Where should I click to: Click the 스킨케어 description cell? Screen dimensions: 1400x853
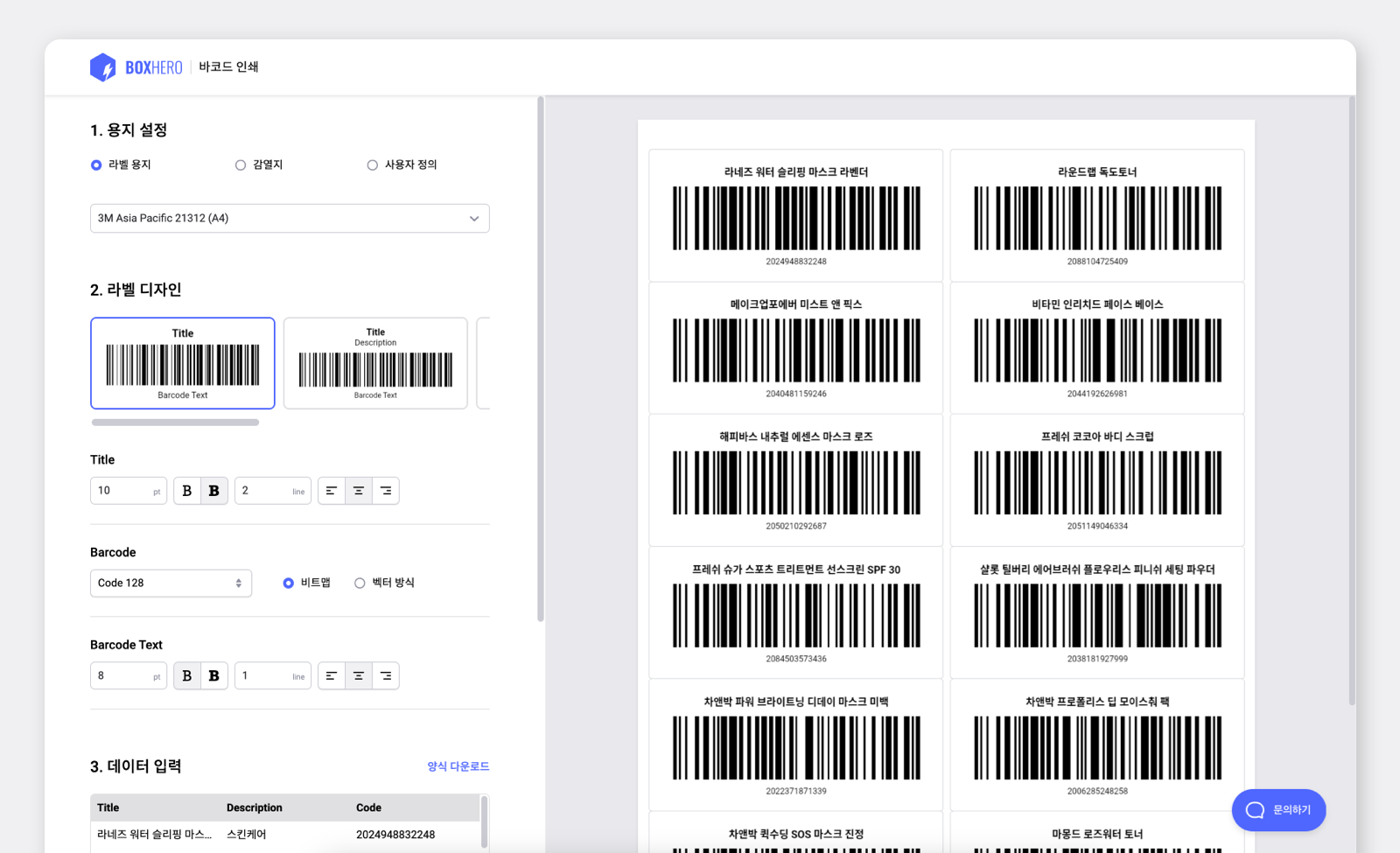coord(247,835)
